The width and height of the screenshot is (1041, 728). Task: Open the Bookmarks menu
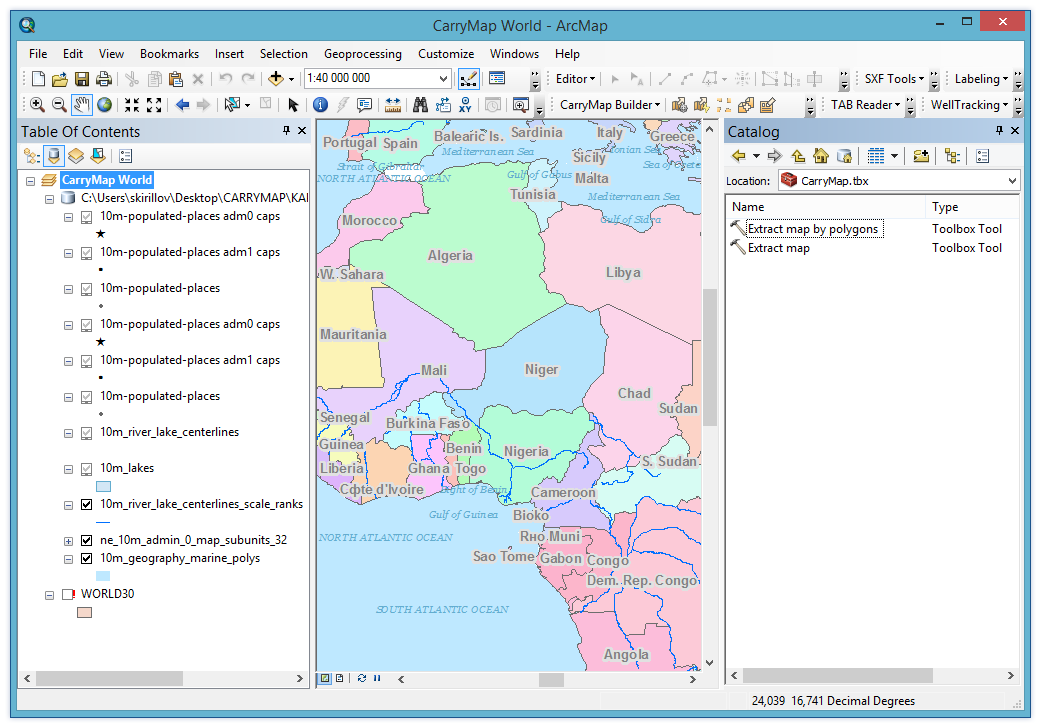(169, 54)
